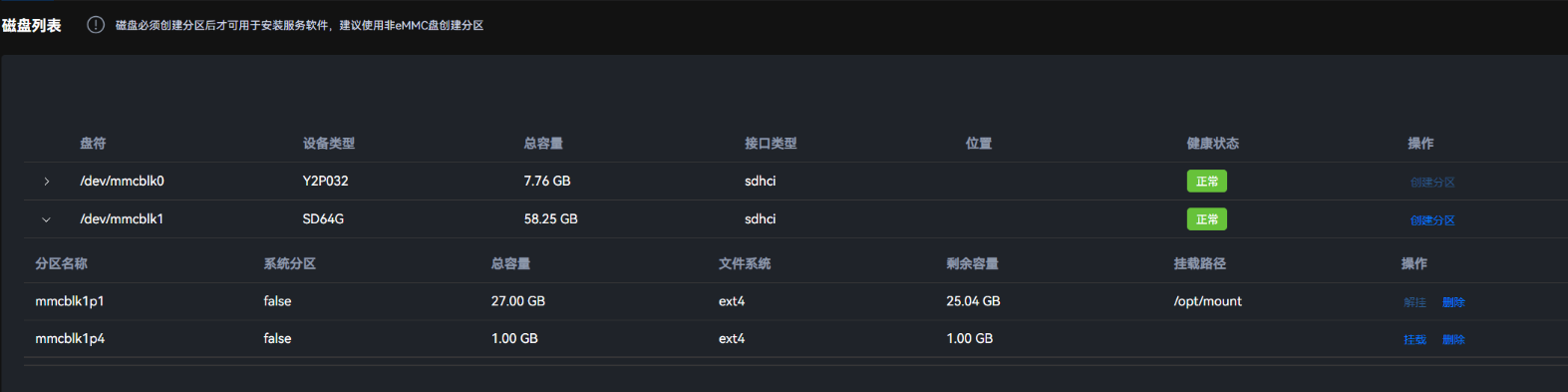Click the /opt/mount path cell
Image resolution: width=1568 pixels, height=392 pixels.
[x=1207, y=301]
